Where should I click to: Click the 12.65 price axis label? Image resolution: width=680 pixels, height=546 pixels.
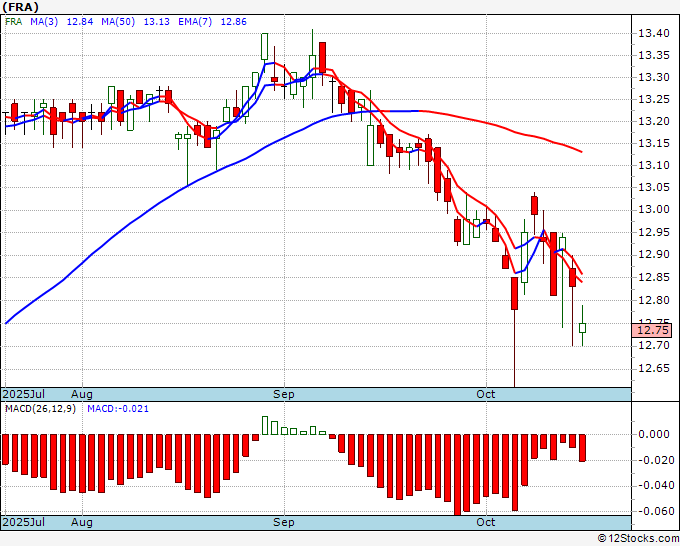(654, 369)
